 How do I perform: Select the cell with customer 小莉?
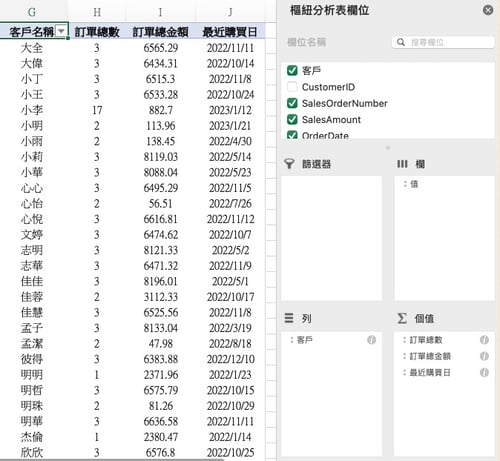(x=32, y=157)
